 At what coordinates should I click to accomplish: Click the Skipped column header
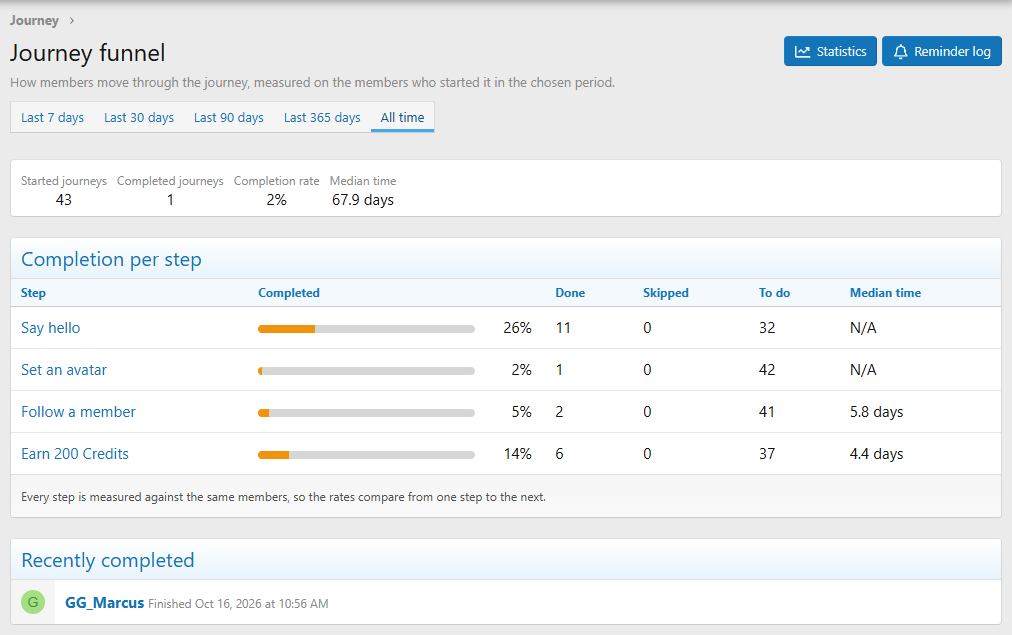point(665,293)
